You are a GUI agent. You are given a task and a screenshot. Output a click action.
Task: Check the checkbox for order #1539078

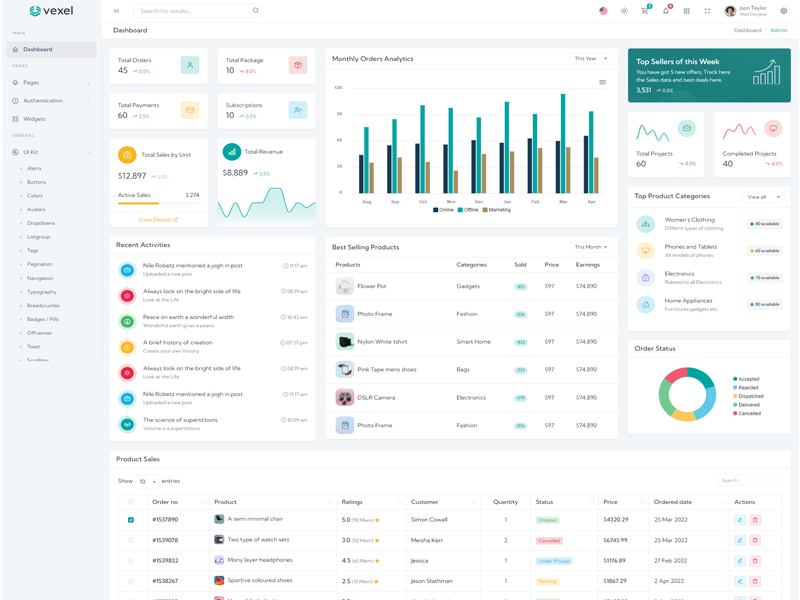coord(131,540)
